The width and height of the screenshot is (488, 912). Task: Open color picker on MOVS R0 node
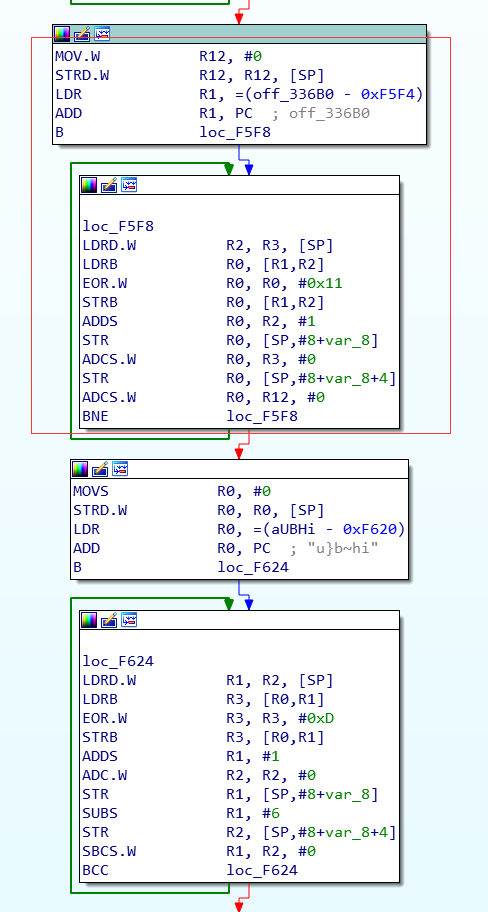point(80,469)
